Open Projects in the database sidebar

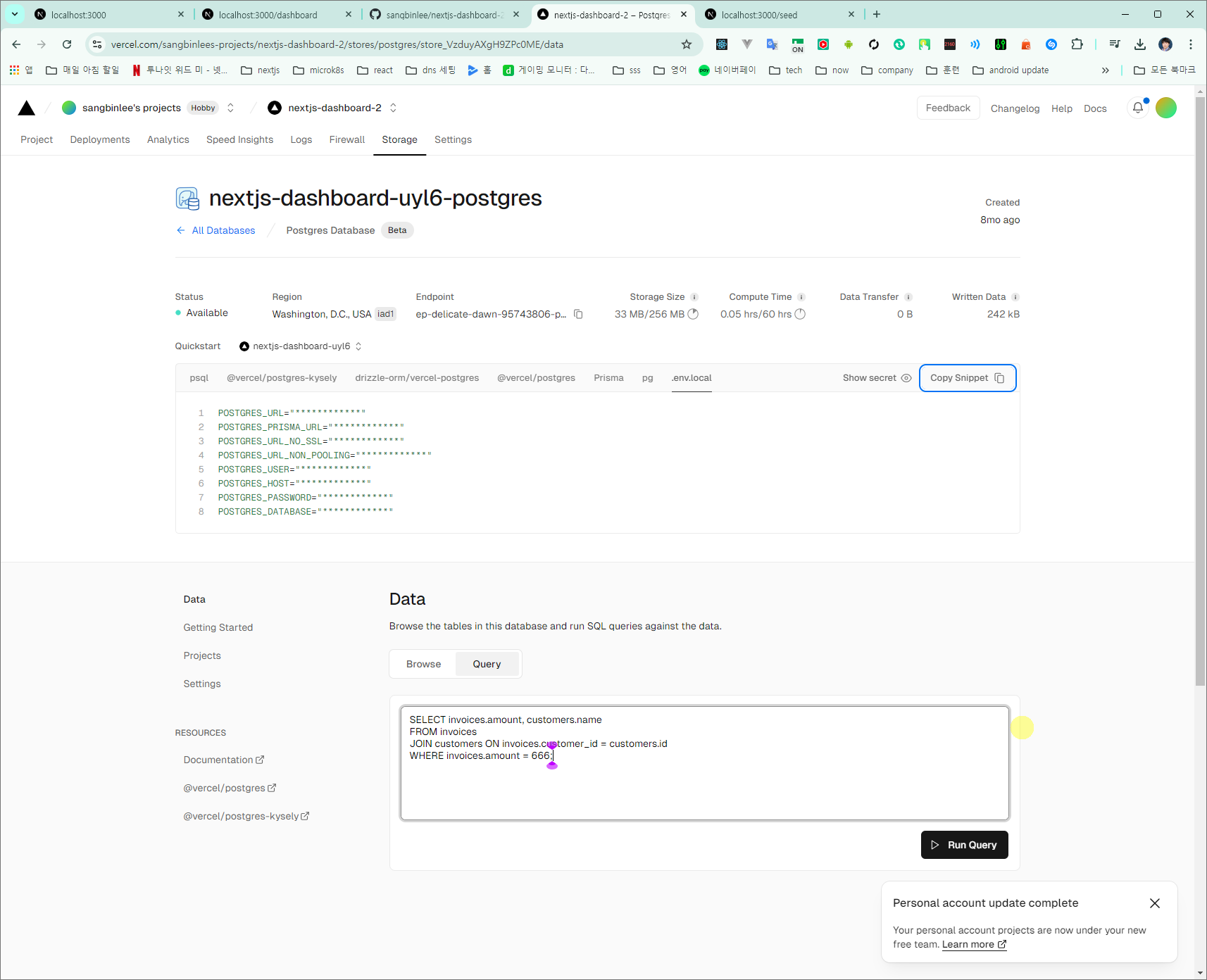[x=202, y=655]
